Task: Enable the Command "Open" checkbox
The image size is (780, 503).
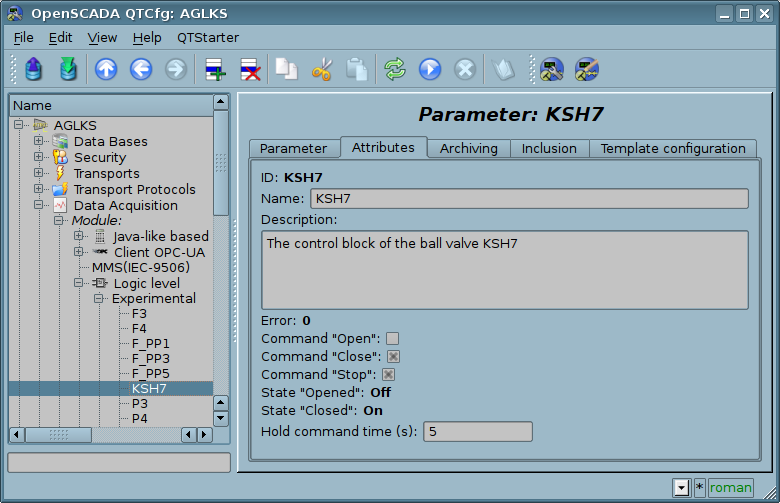Action: coord(393,339)
